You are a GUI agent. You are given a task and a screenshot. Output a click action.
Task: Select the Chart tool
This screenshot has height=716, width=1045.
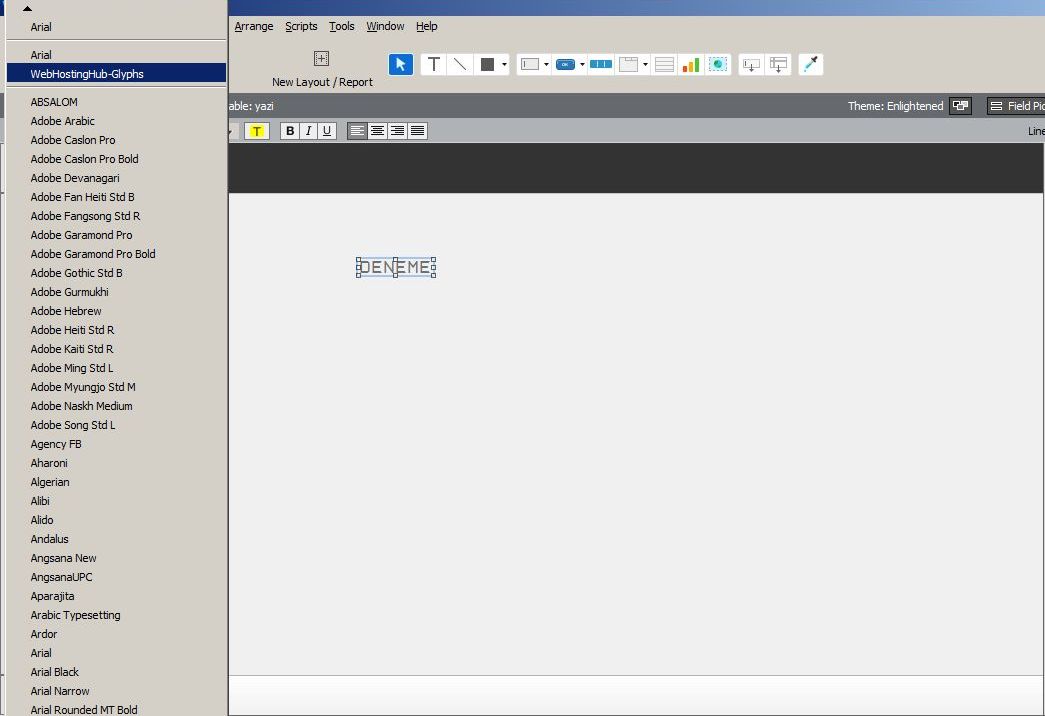click(691, 64)
